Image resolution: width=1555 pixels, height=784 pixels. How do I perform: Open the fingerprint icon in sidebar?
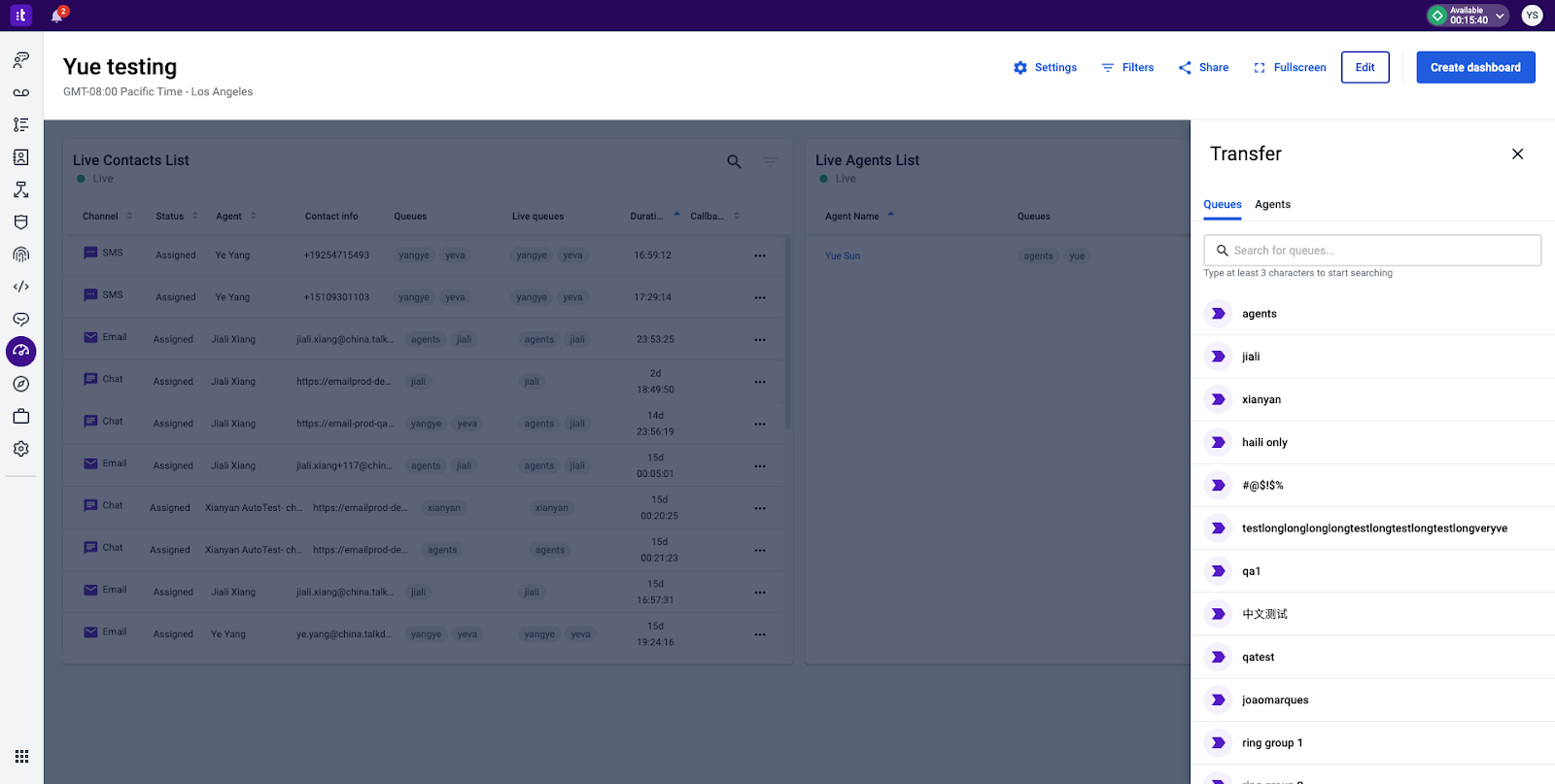click(20, 255)
